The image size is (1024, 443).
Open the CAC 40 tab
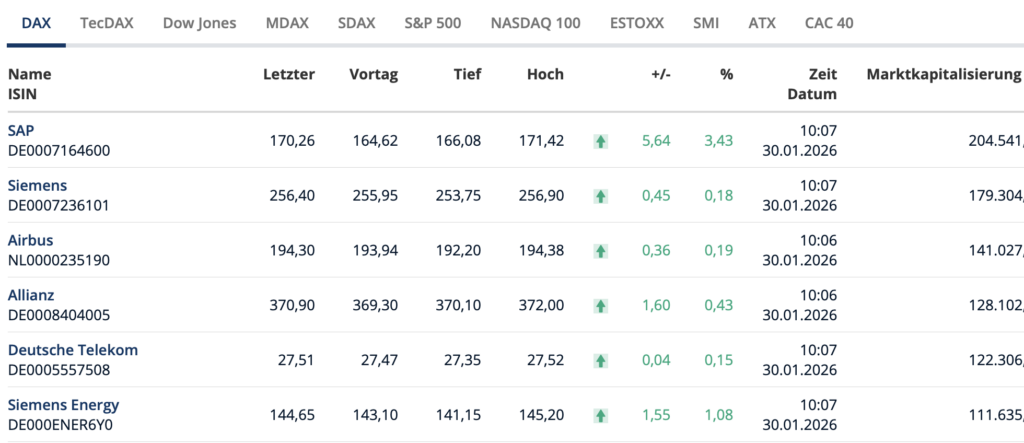pos(829,22)
